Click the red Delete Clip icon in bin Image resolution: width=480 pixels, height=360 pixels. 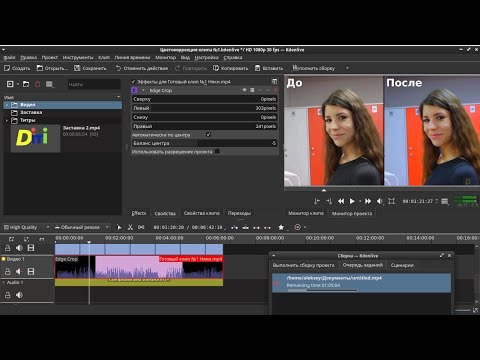coord(38,84)
